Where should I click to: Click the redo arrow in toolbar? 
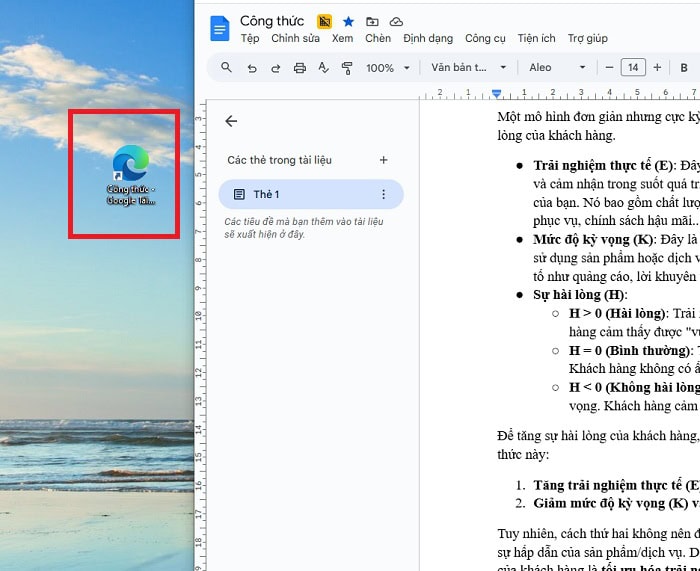[275, 68]
